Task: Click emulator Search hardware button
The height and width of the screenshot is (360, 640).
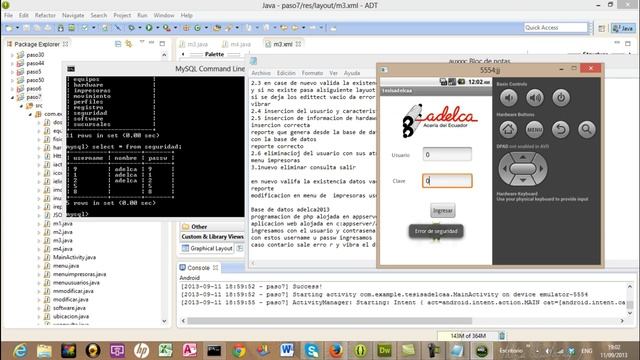Action: click(587, 129)
